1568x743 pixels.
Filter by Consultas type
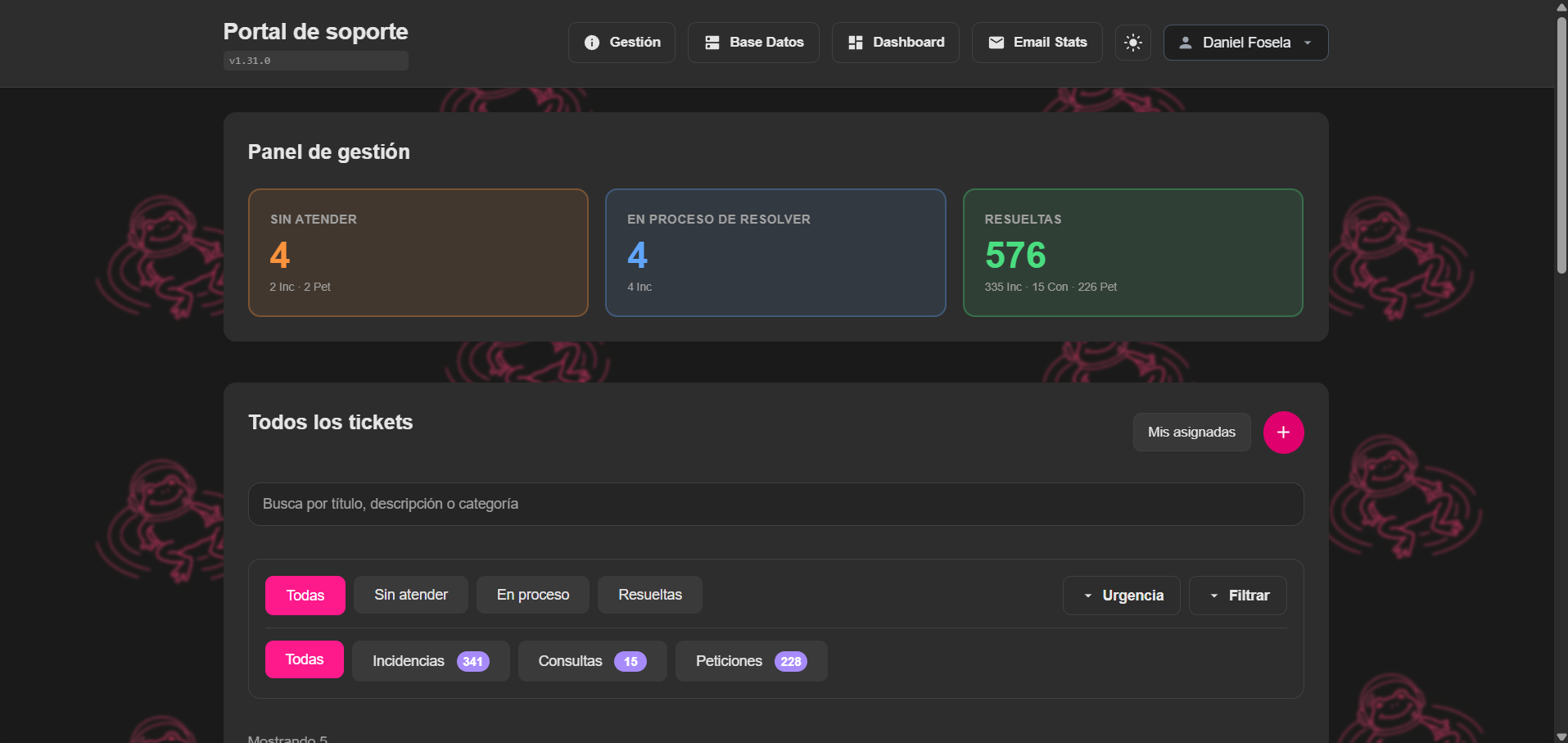pos(591,661)
